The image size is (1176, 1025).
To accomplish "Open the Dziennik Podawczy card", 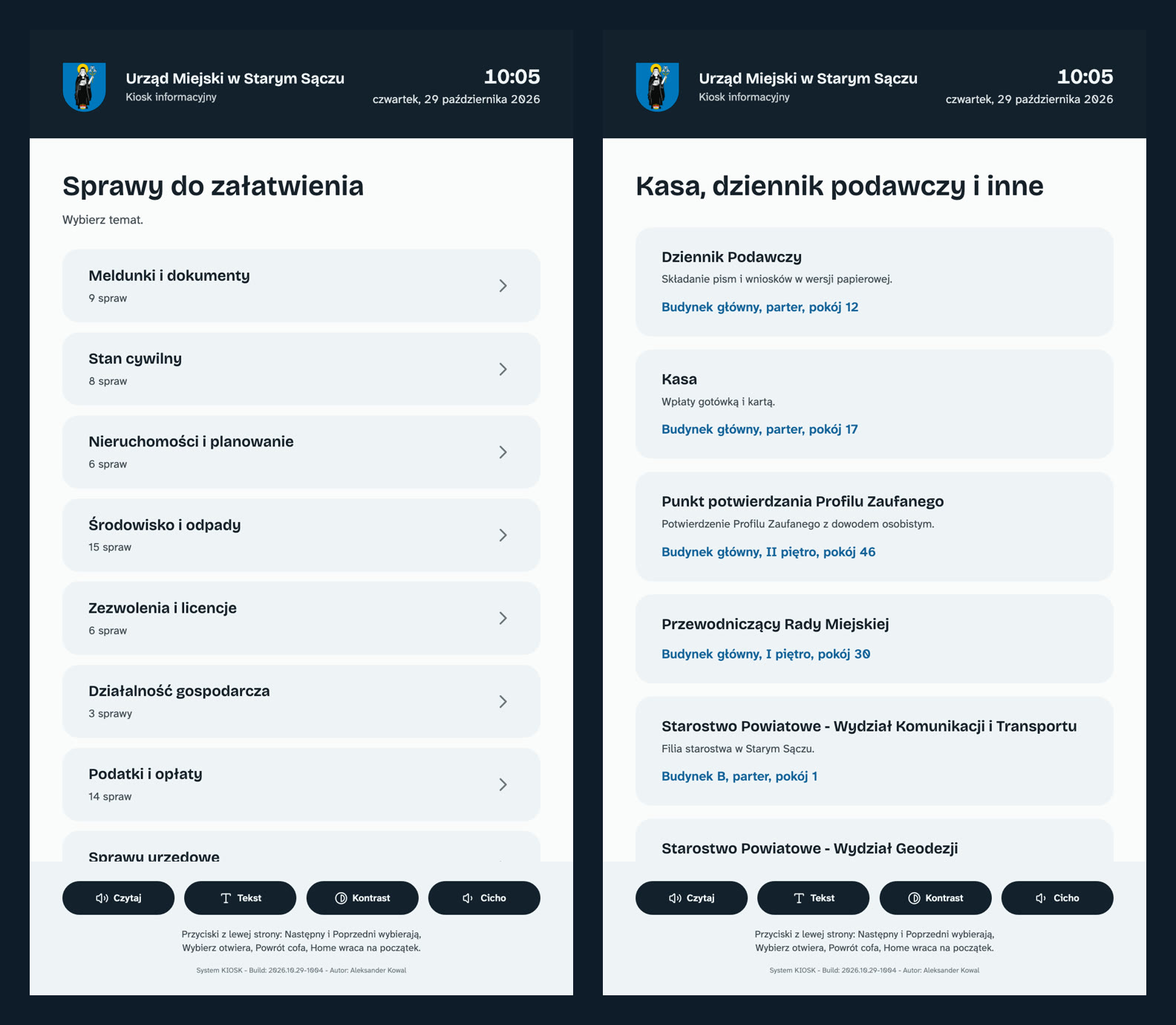I will point(875,282).
